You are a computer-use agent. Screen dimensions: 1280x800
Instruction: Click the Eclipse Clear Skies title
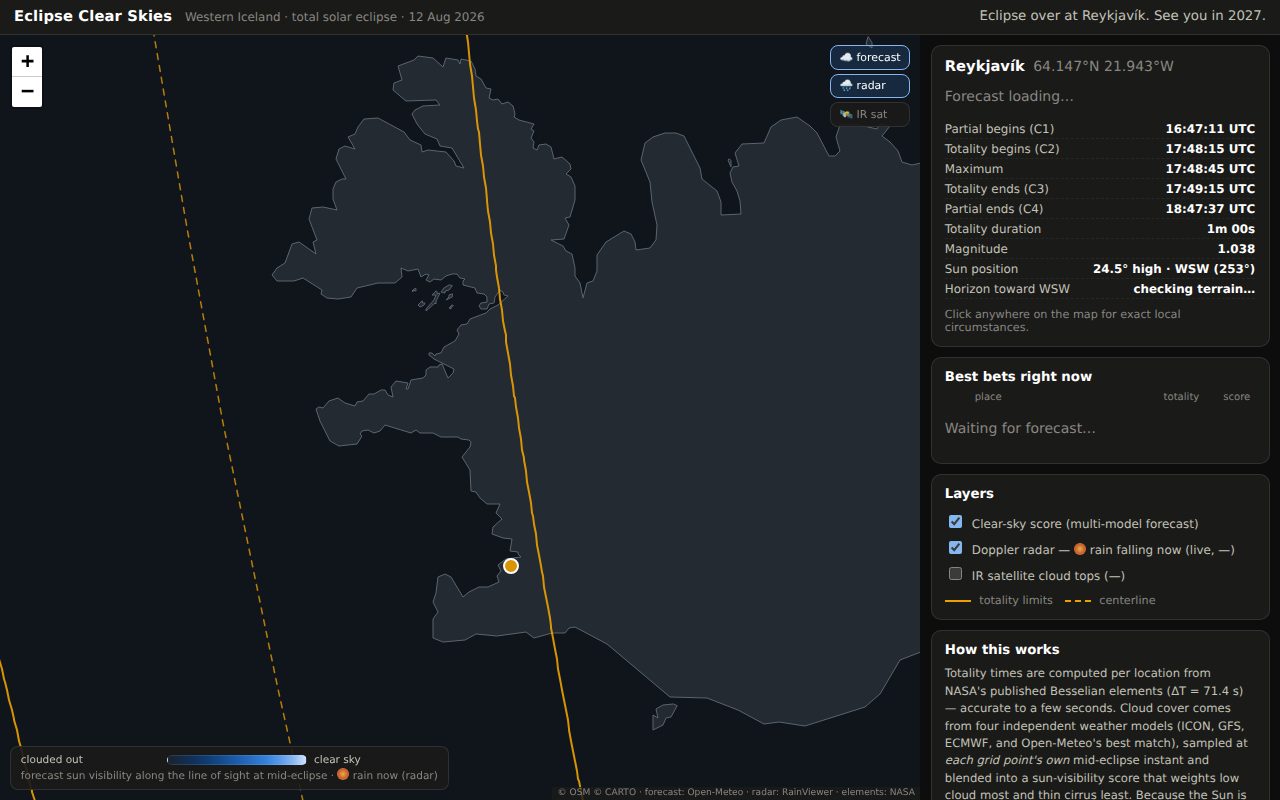pos(93,16)
